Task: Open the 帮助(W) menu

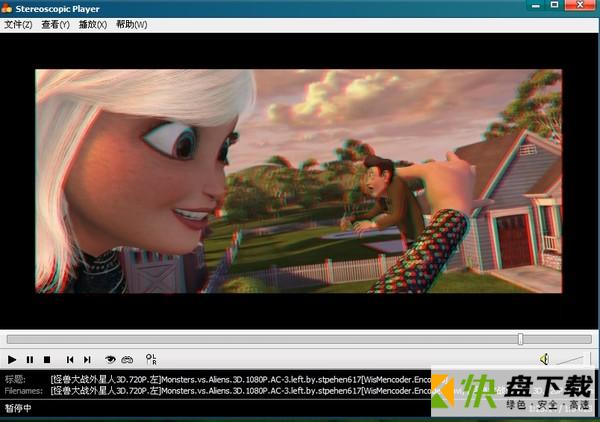Action: click(x=132, y=25)
